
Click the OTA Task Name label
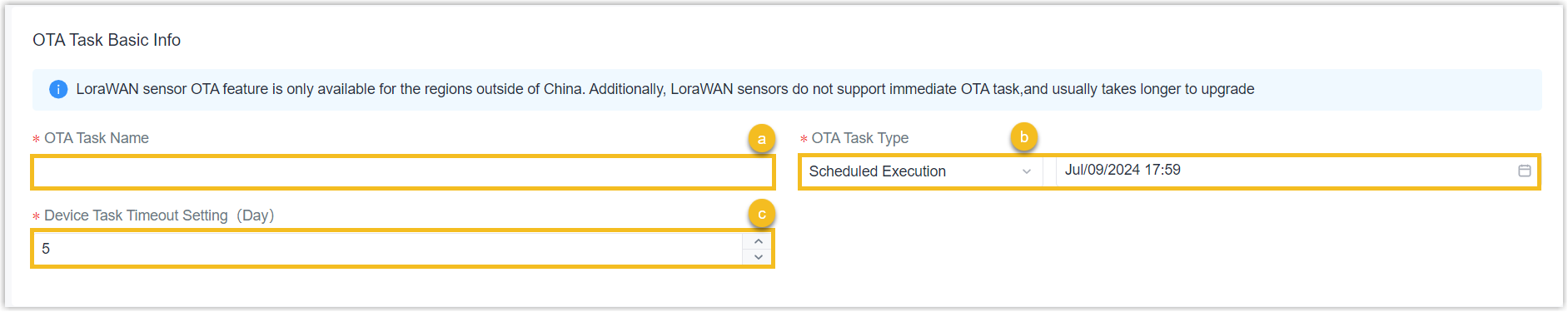(97, 138)
